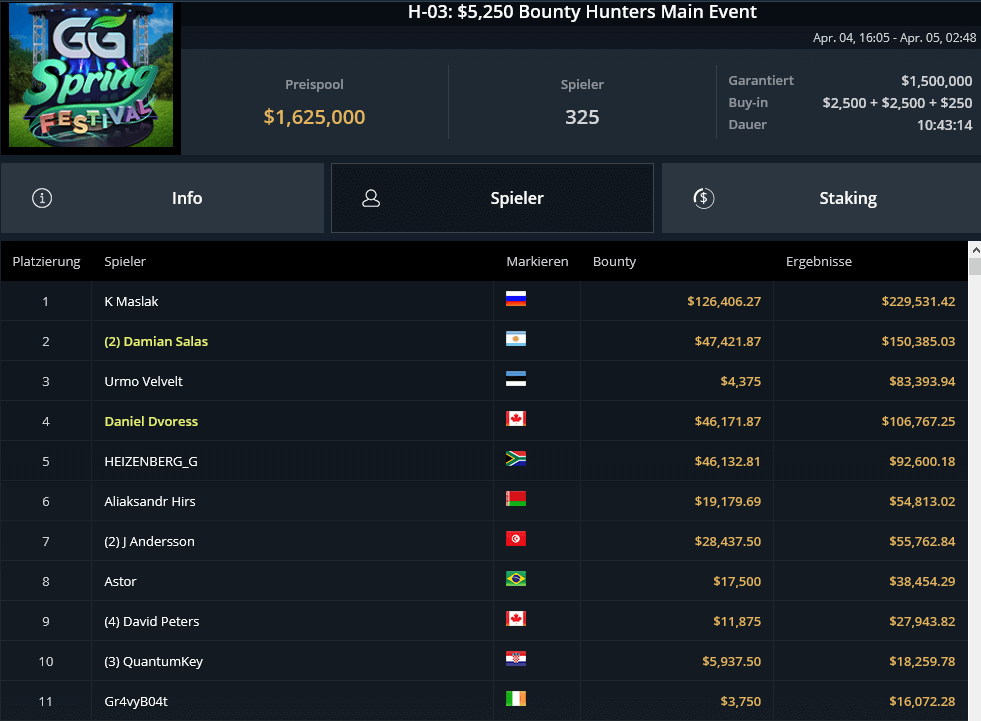The image size is (981, 721).
Task: Select player K Maslak
Action: (131, 302)
